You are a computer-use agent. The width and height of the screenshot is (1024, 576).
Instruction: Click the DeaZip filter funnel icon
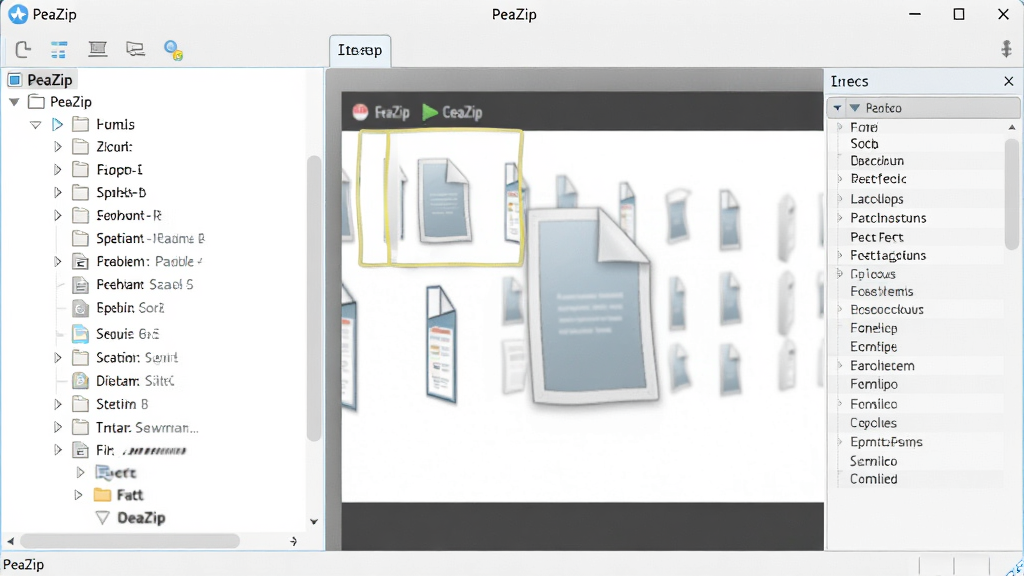103,518
